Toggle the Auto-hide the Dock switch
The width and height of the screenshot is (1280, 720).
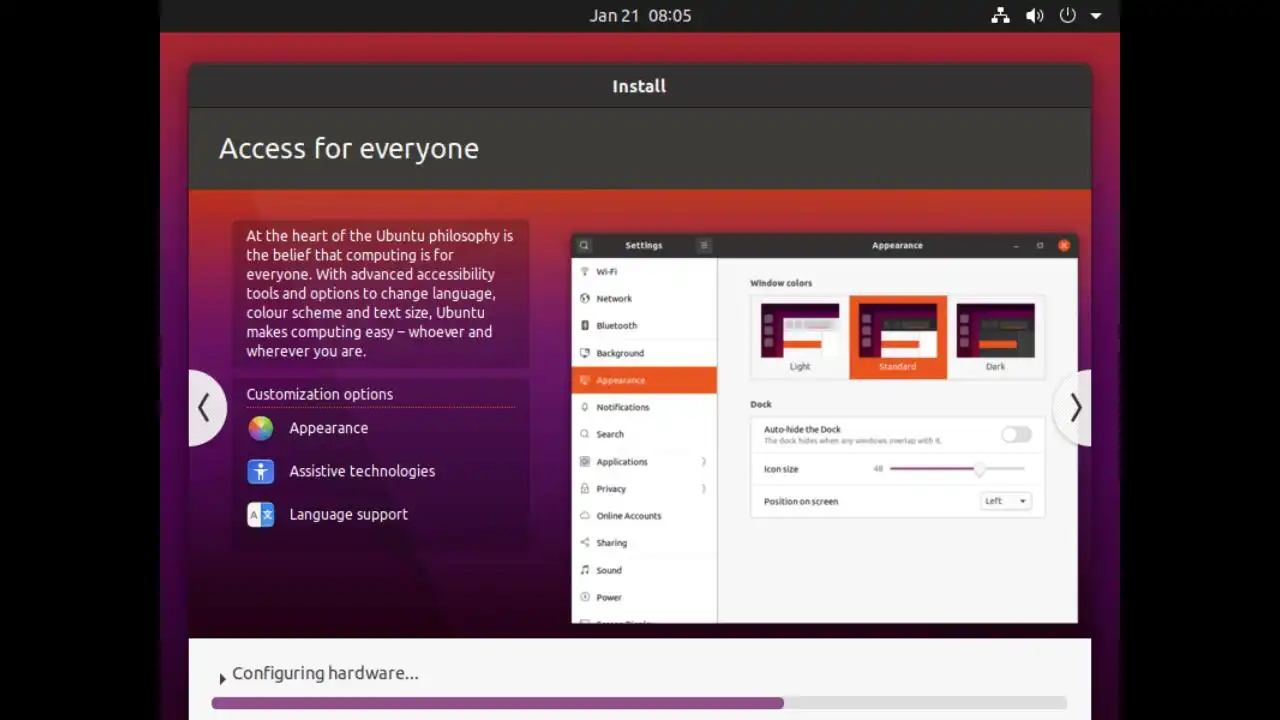1016,434
